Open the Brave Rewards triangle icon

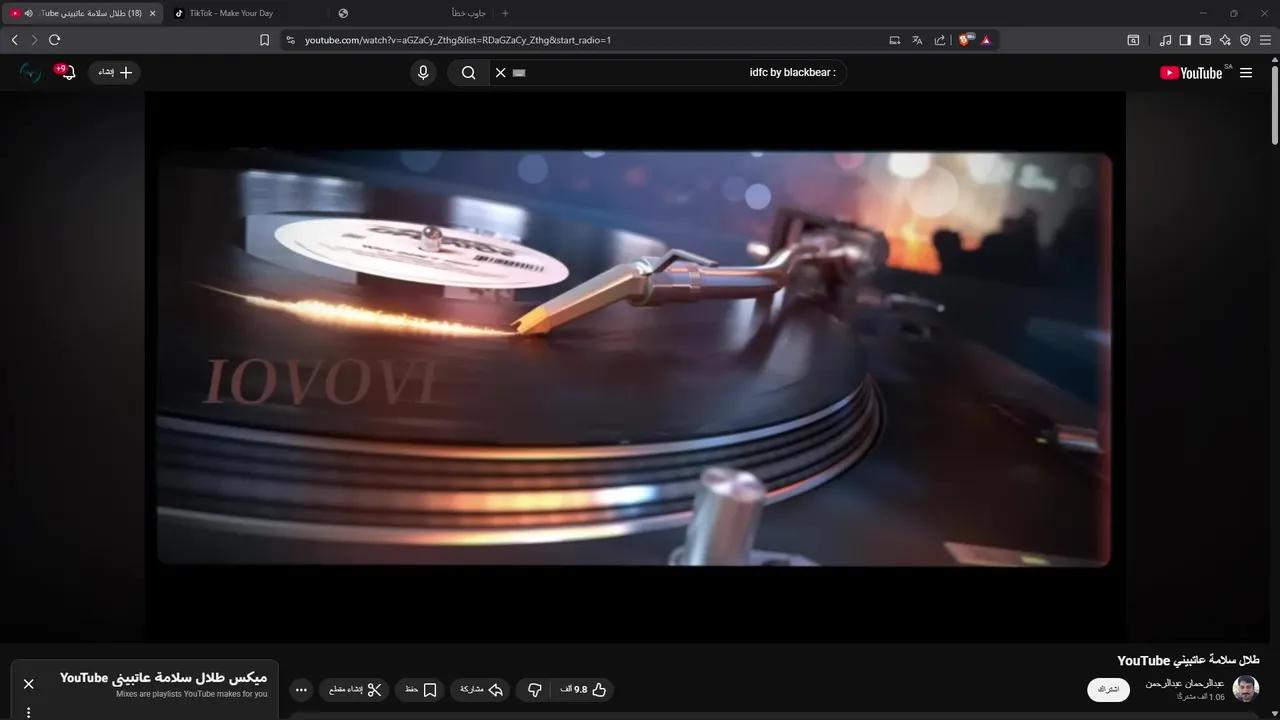click(986, 40)
